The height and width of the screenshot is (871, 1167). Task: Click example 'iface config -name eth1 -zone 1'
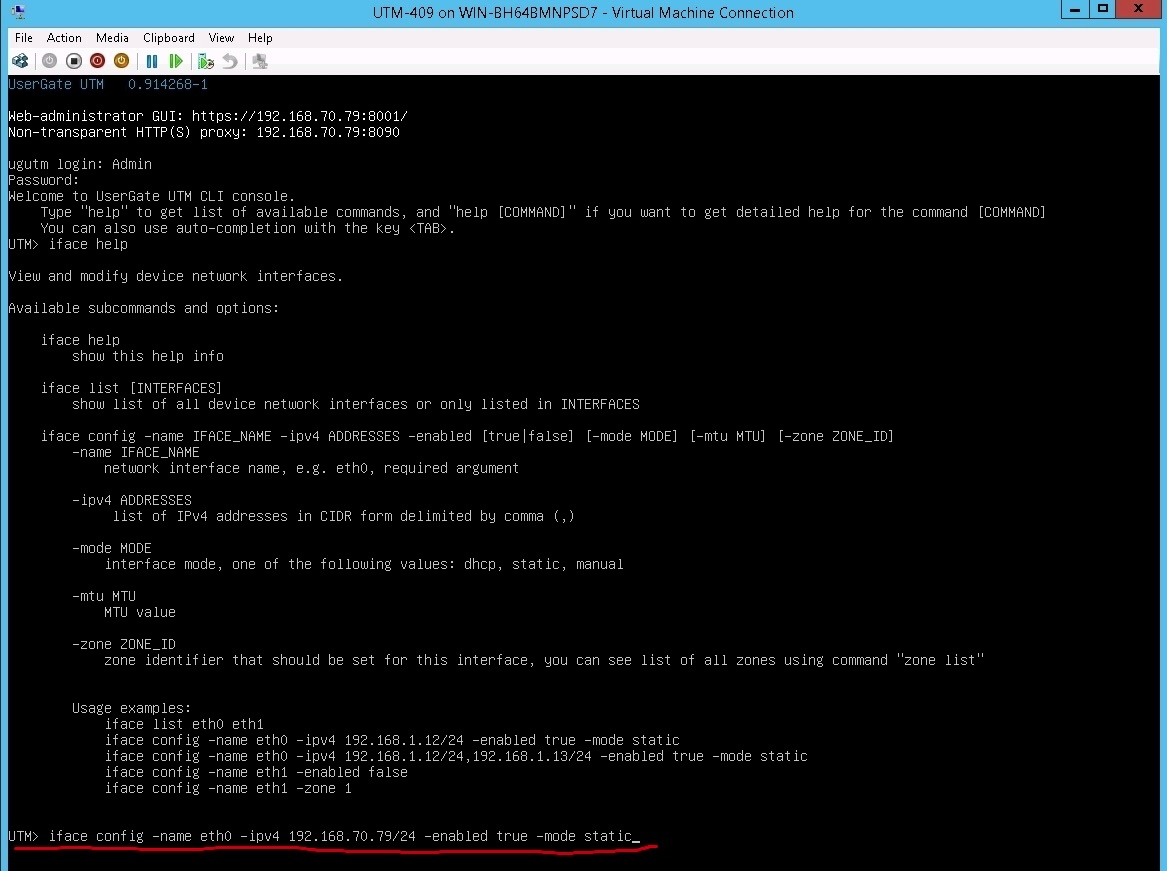(x=228, y=788)
